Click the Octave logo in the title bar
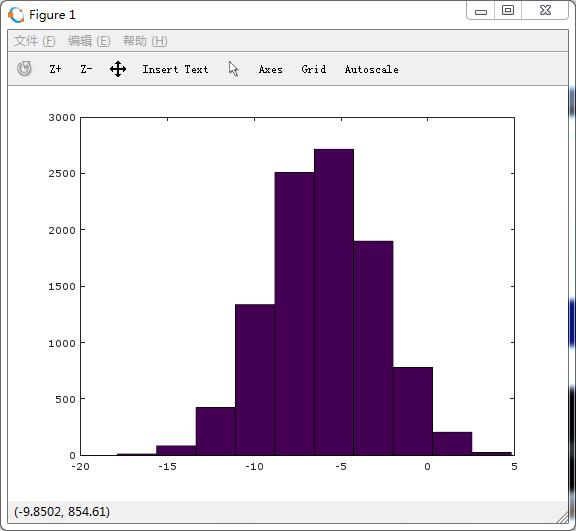This screenshot has width=576, height=531. click(x=16, y=15)
